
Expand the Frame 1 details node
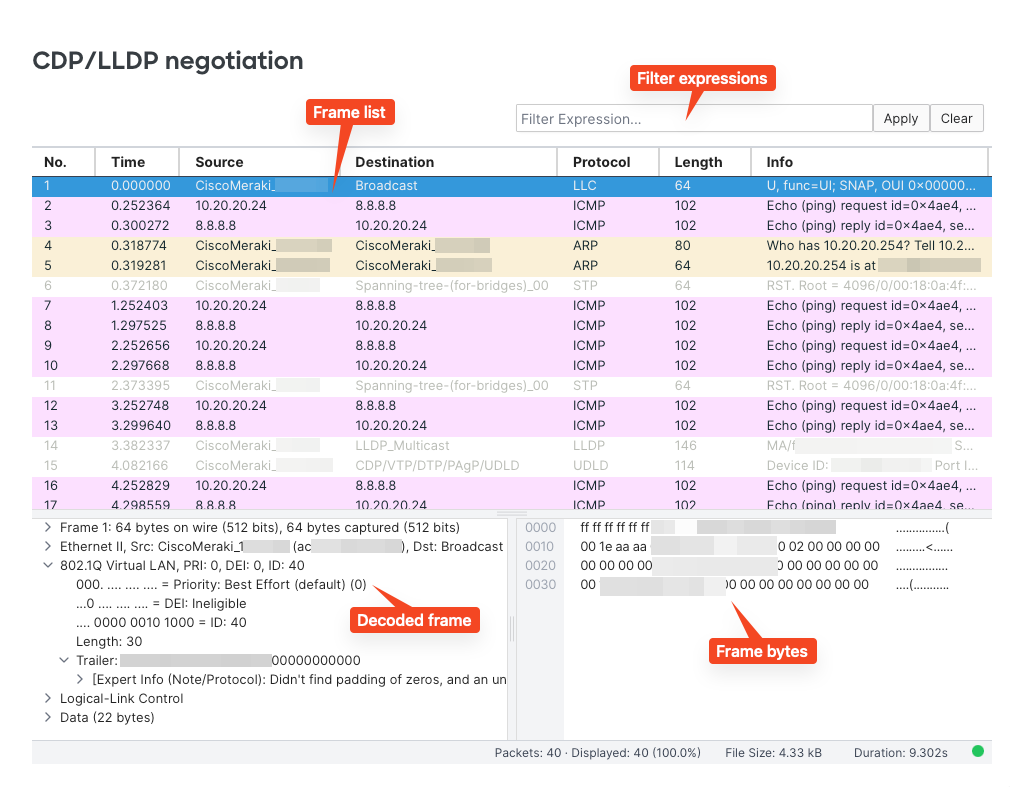tap(48, 527)
